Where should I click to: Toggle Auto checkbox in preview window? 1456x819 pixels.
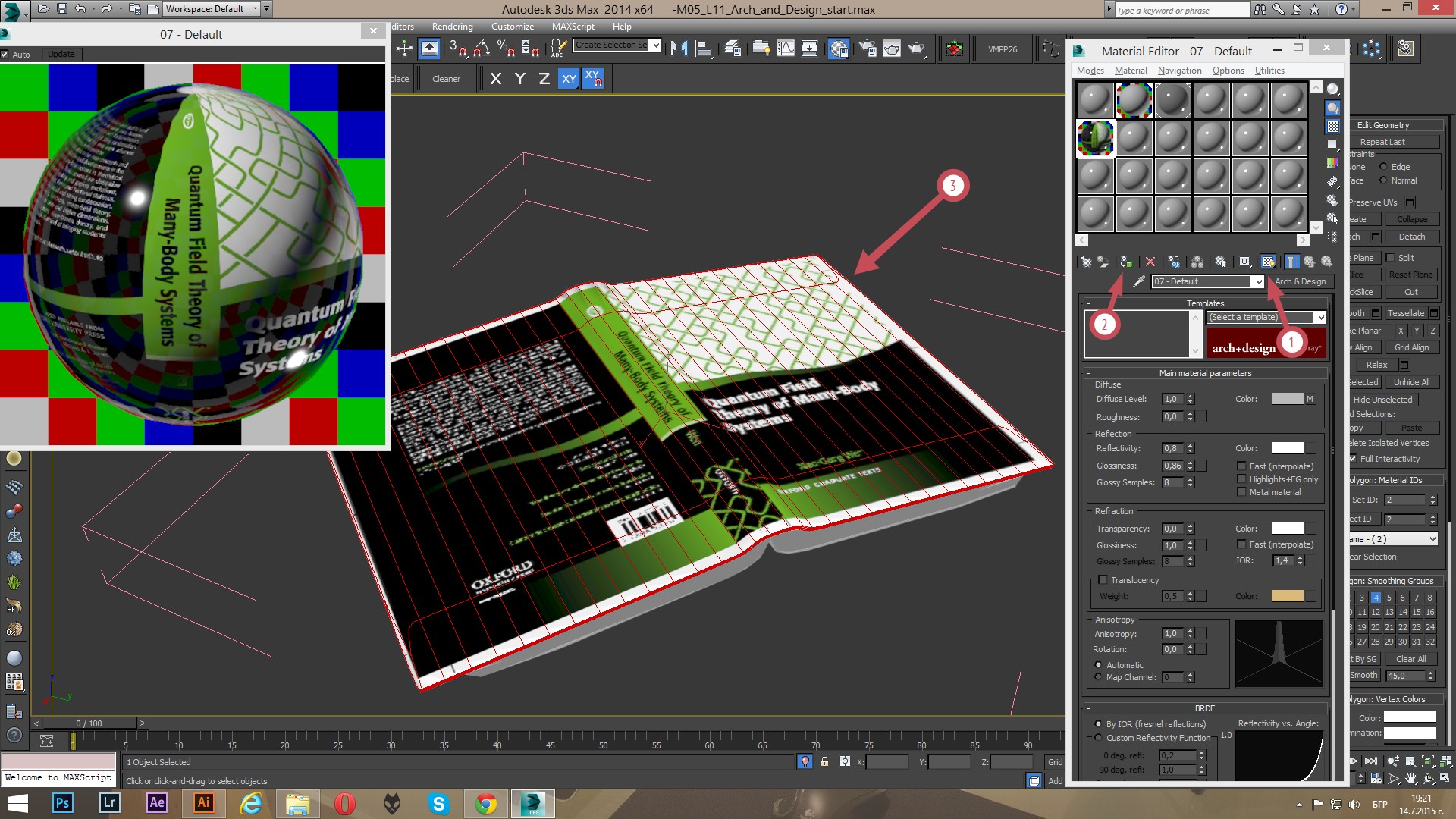pyautogui.click(x=5, y=54)
